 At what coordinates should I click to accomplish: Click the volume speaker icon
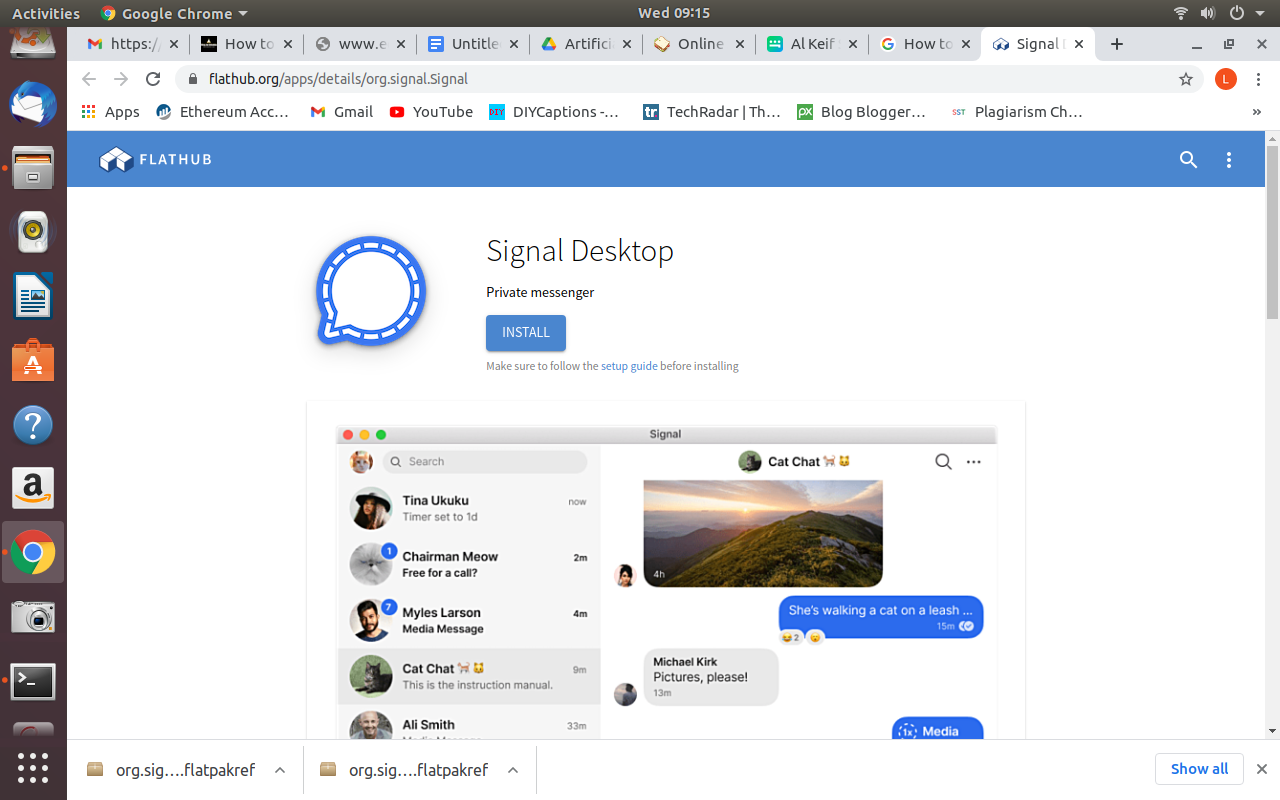pos(1207,13)
